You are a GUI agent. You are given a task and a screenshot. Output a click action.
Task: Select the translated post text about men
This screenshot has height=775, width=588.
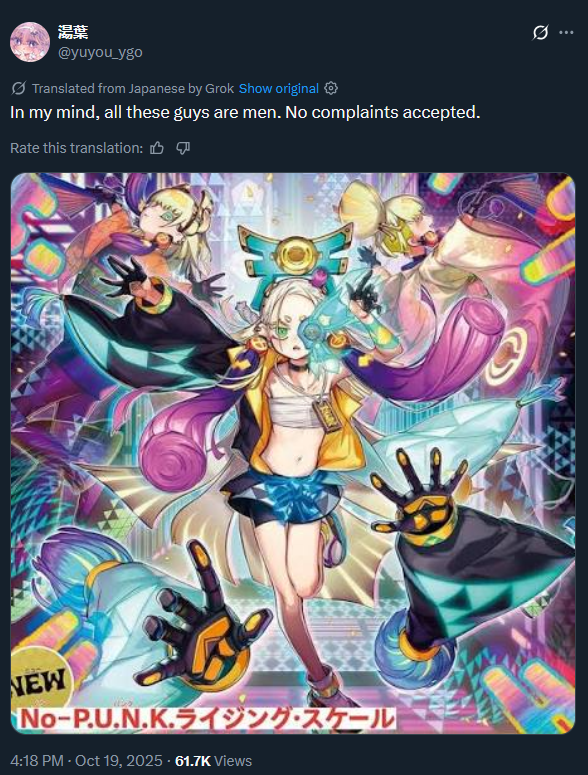(x=245, y=112)
